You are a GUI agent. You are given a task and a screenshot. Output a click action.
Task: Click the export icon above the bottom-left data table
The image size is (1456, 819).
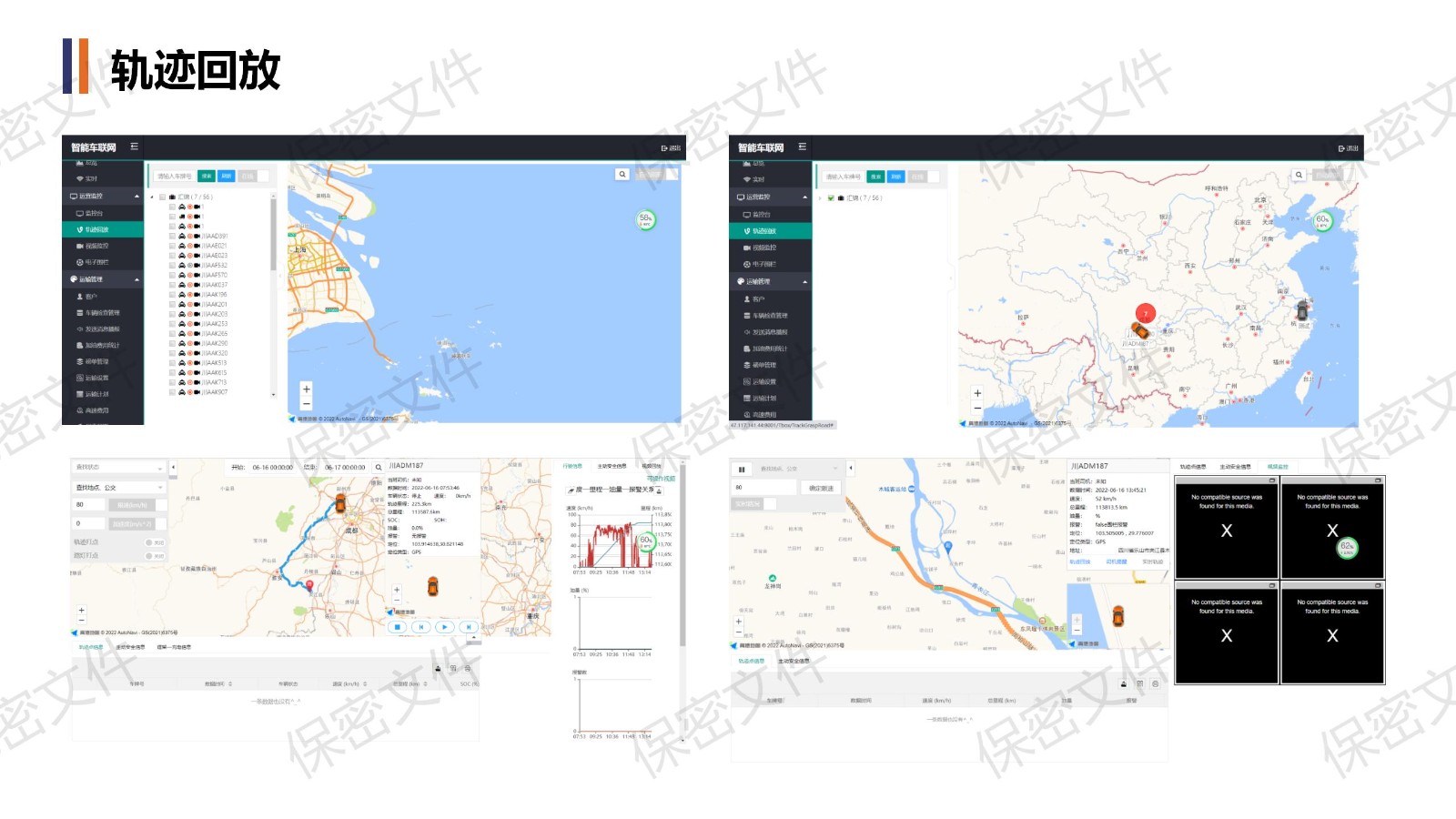[x=438, y=669]
